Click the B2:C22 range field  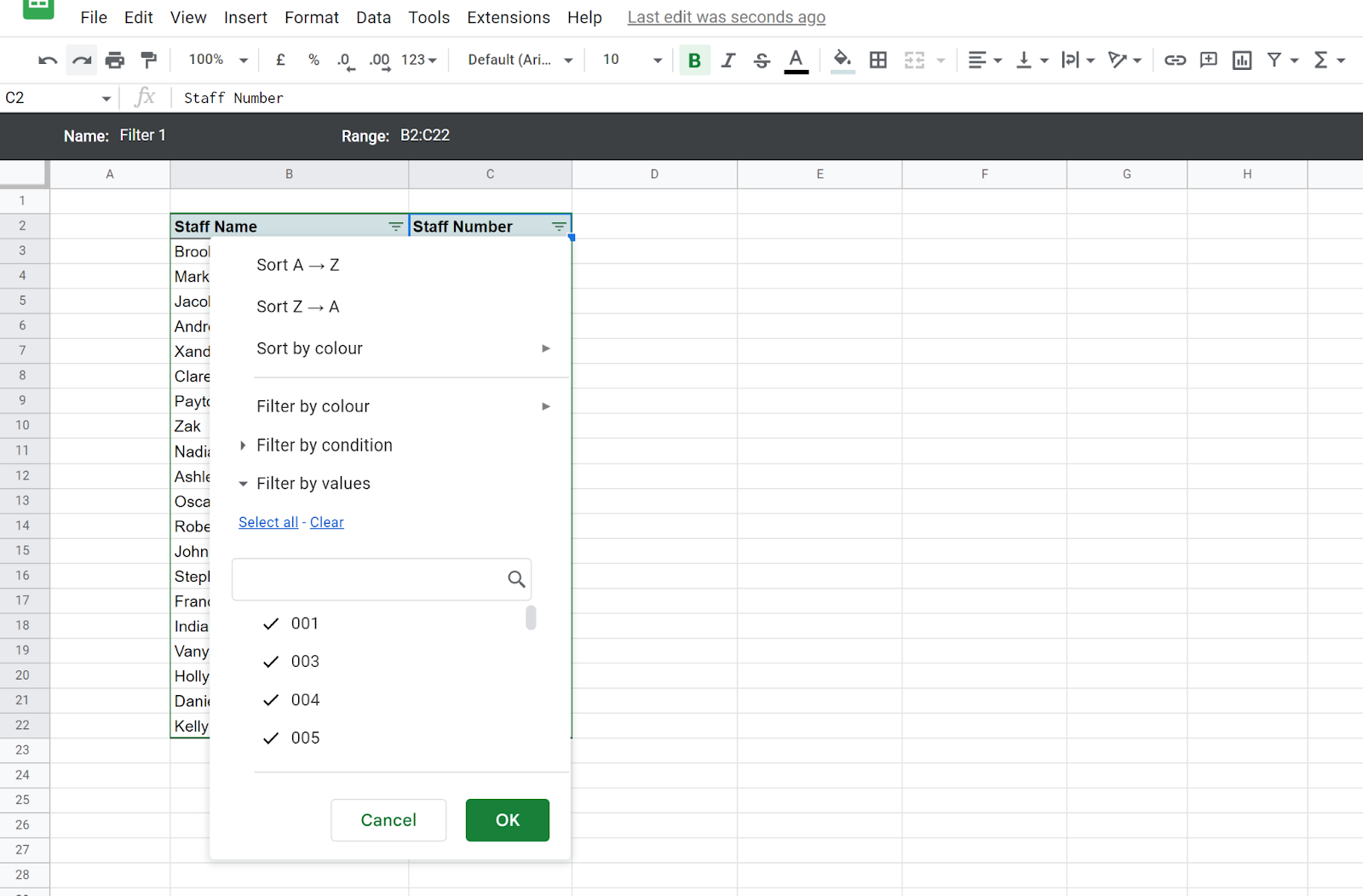click(x=425, y=135)
